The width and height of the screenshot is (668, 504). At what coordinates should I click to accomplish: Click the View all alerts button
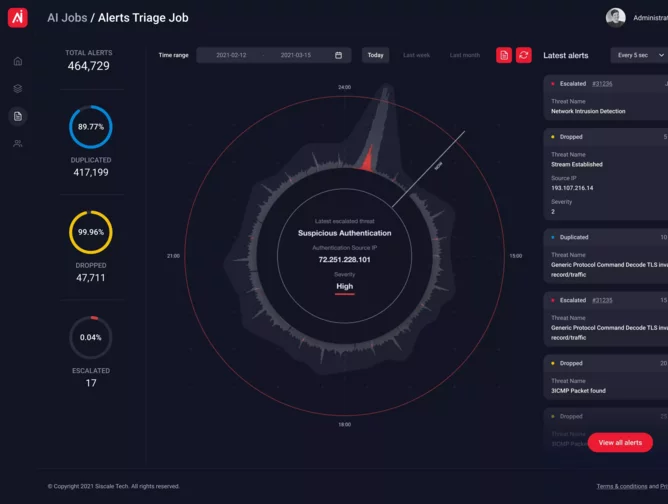(620, 443)
